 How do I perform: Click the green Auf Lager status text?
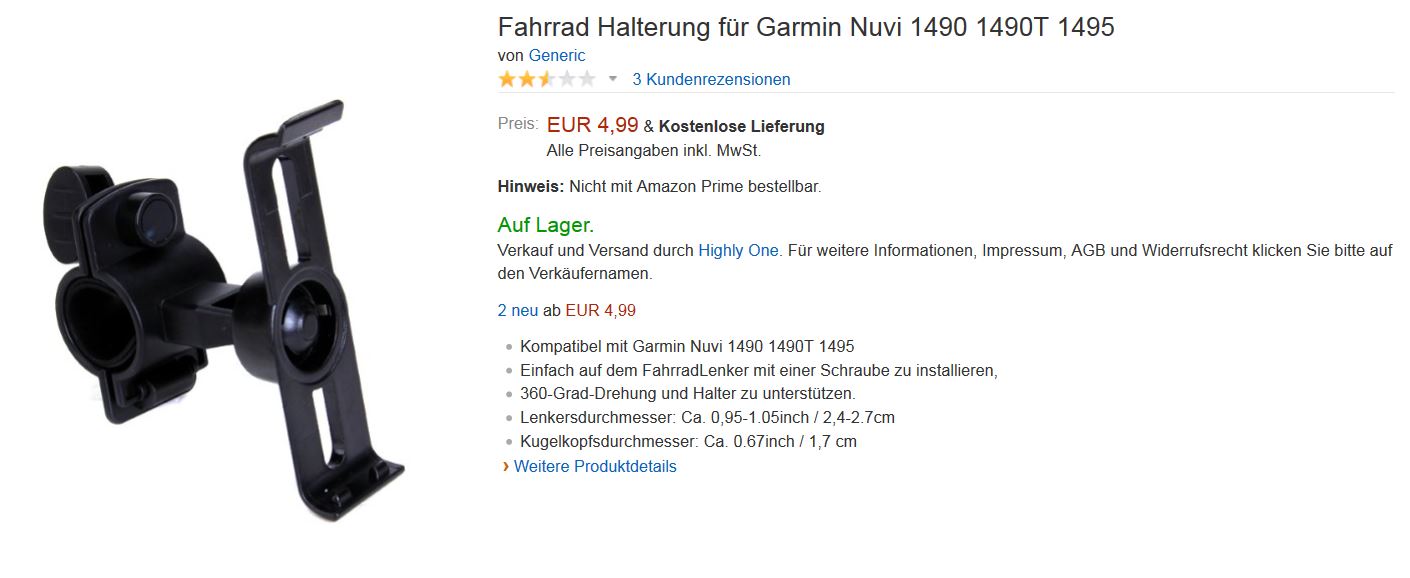[546, 225]
